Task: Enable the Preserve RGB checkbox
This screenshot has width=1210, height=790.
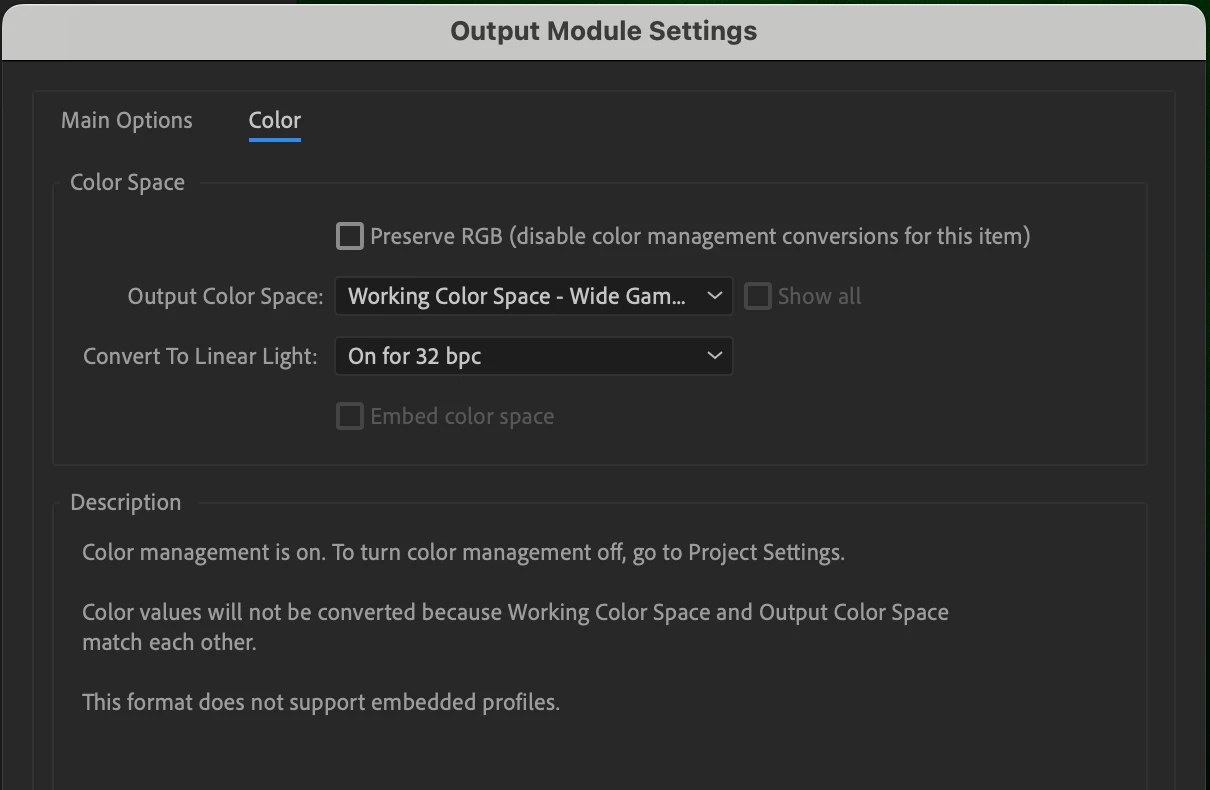Action: tap(350, 237)
